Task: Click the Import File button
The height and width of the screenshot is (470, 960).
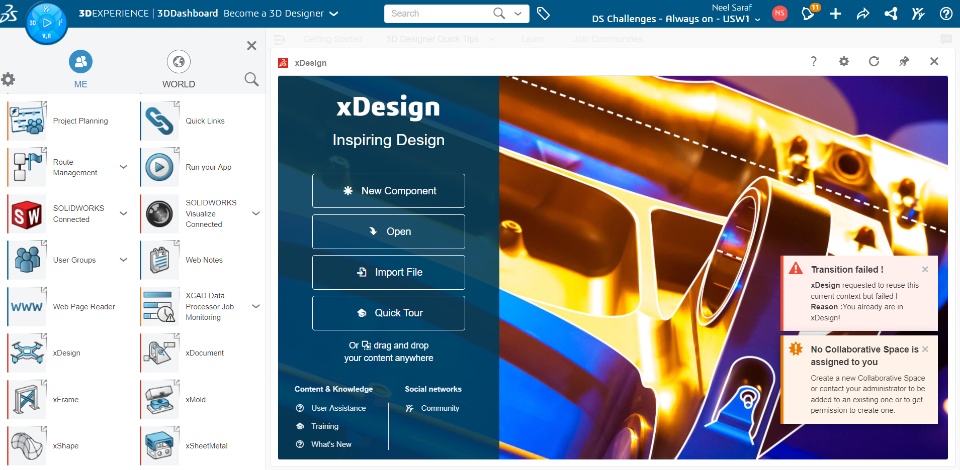Action: pyautogui.click(x=388, y=272)
